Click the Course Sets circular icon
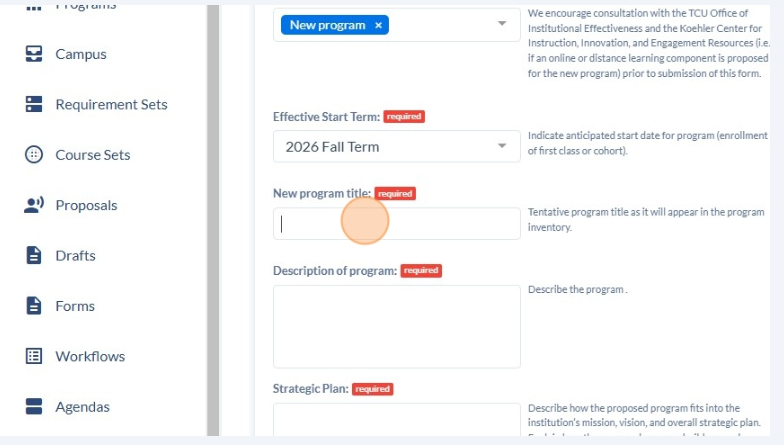 34,154
